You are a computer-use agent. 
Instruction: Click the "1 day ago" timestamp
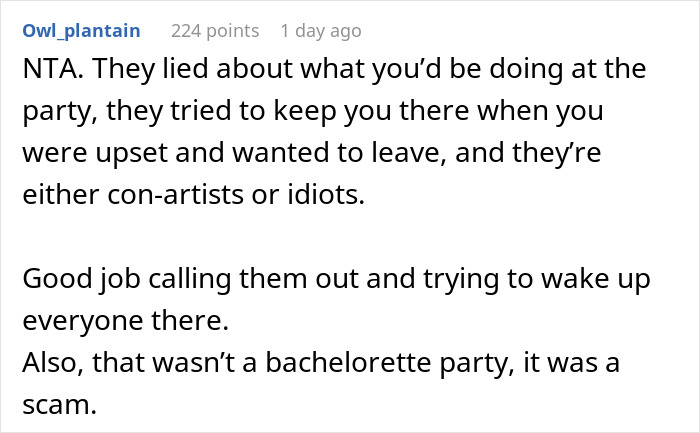click(320, 31)
